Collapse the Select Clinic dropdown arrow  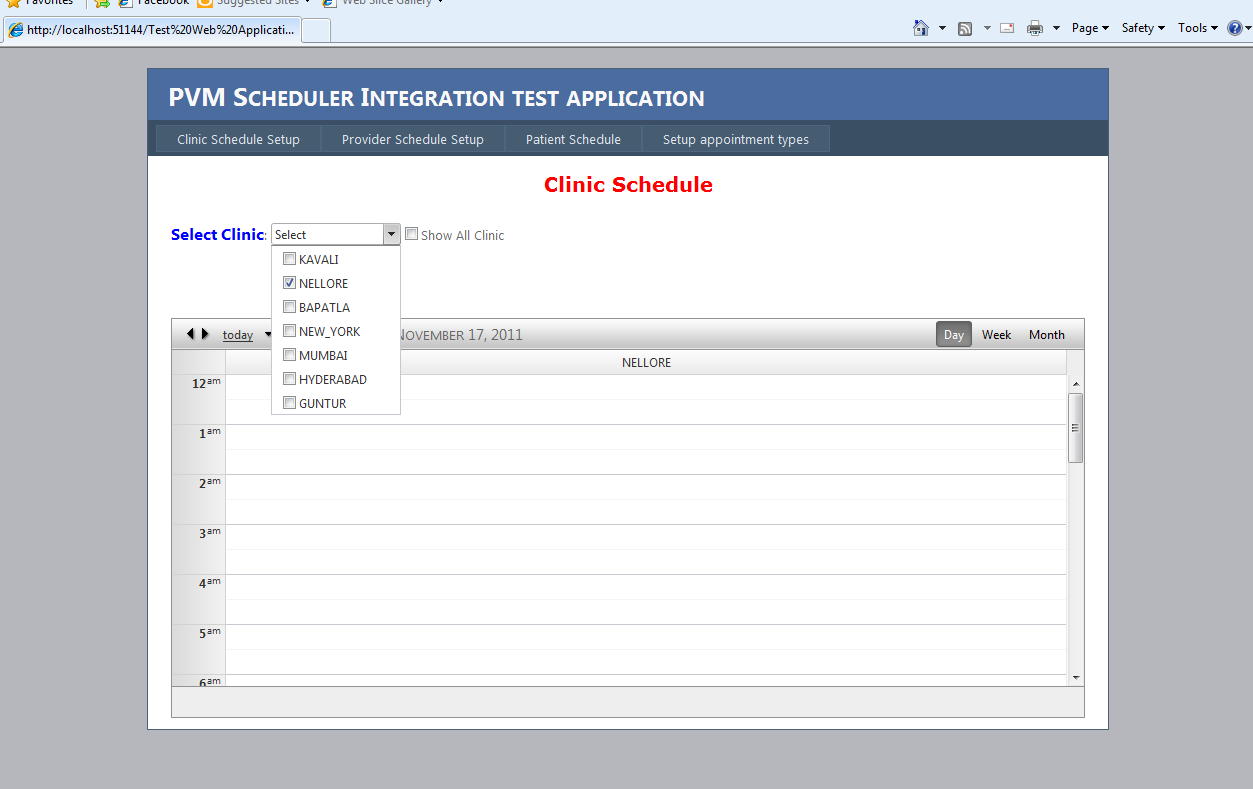click(391, 234)
